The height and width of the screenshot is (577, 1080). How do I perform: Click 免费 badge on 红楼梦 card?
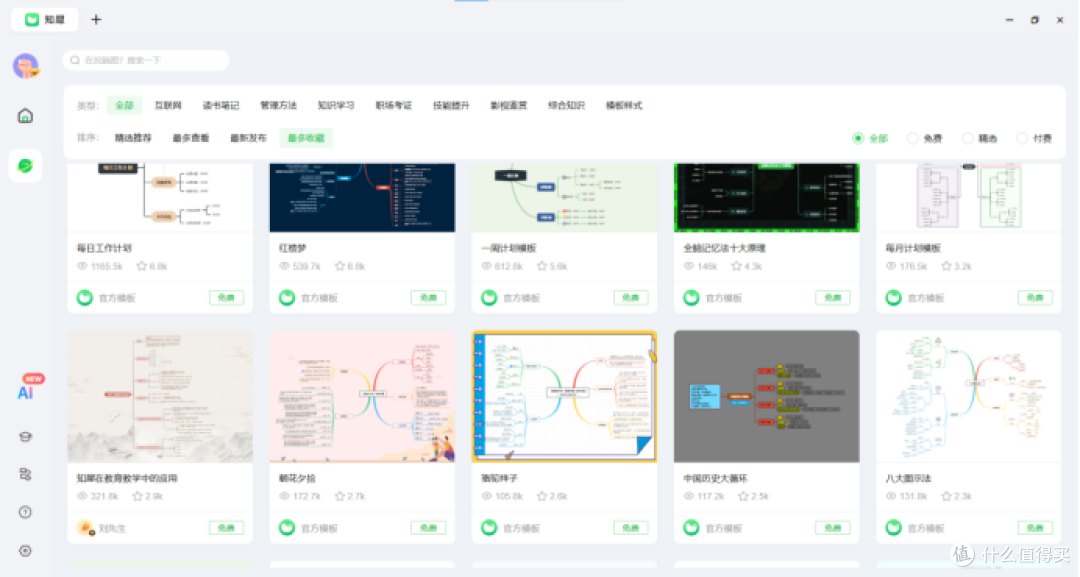428,297
